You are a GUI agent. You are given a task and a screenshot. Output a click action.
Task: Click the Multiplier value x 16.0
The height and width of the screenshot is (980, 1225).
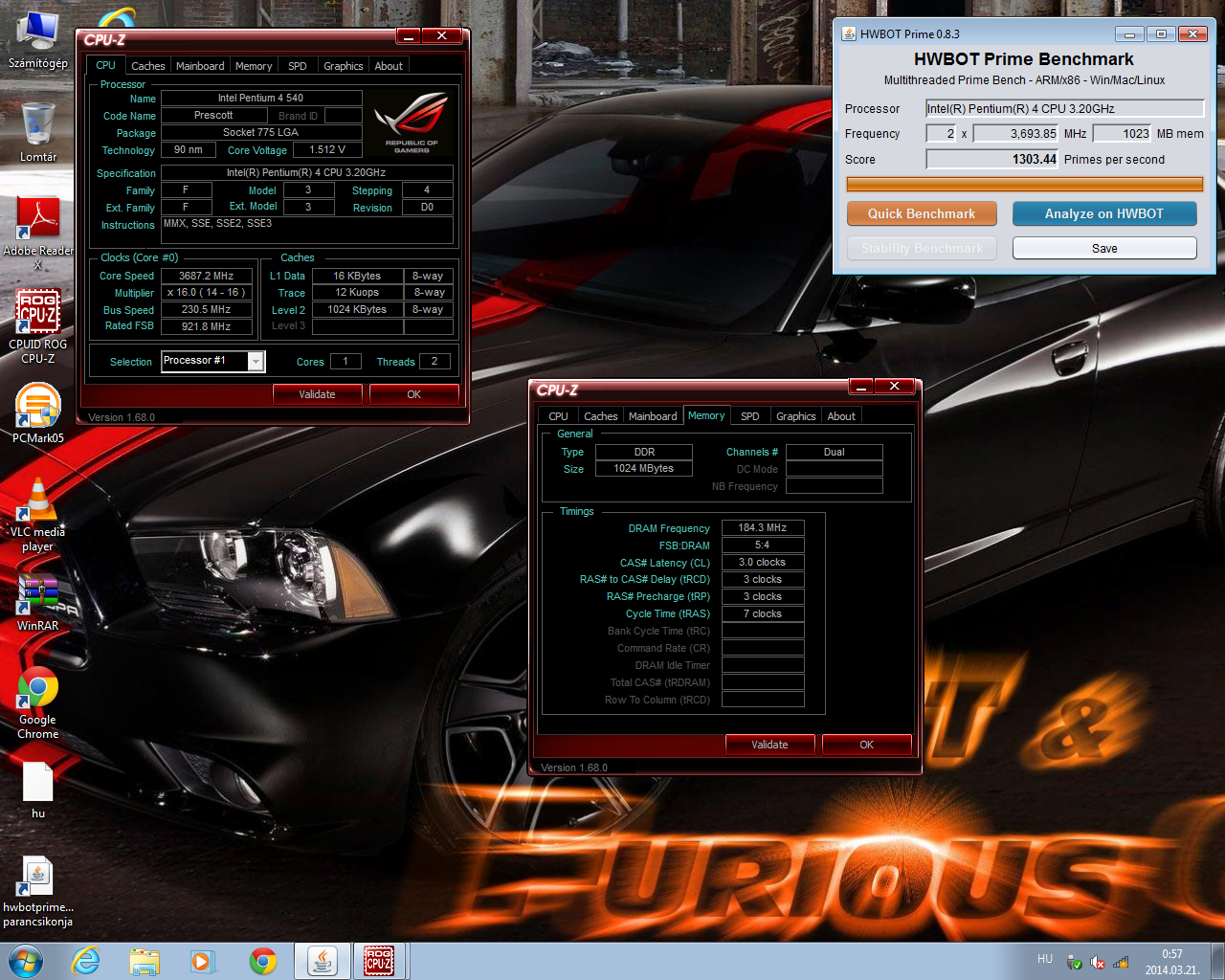207,293
